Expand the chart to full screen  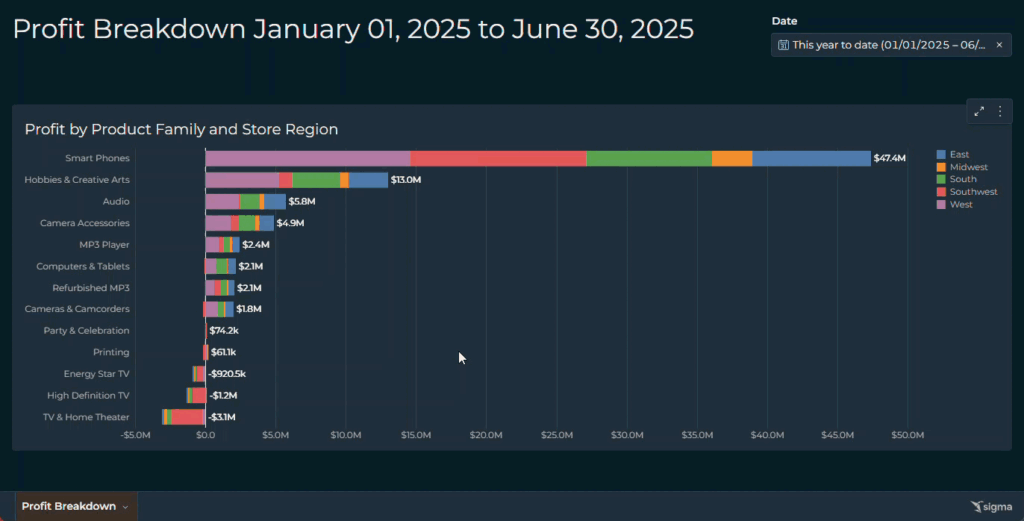[979, 112]
